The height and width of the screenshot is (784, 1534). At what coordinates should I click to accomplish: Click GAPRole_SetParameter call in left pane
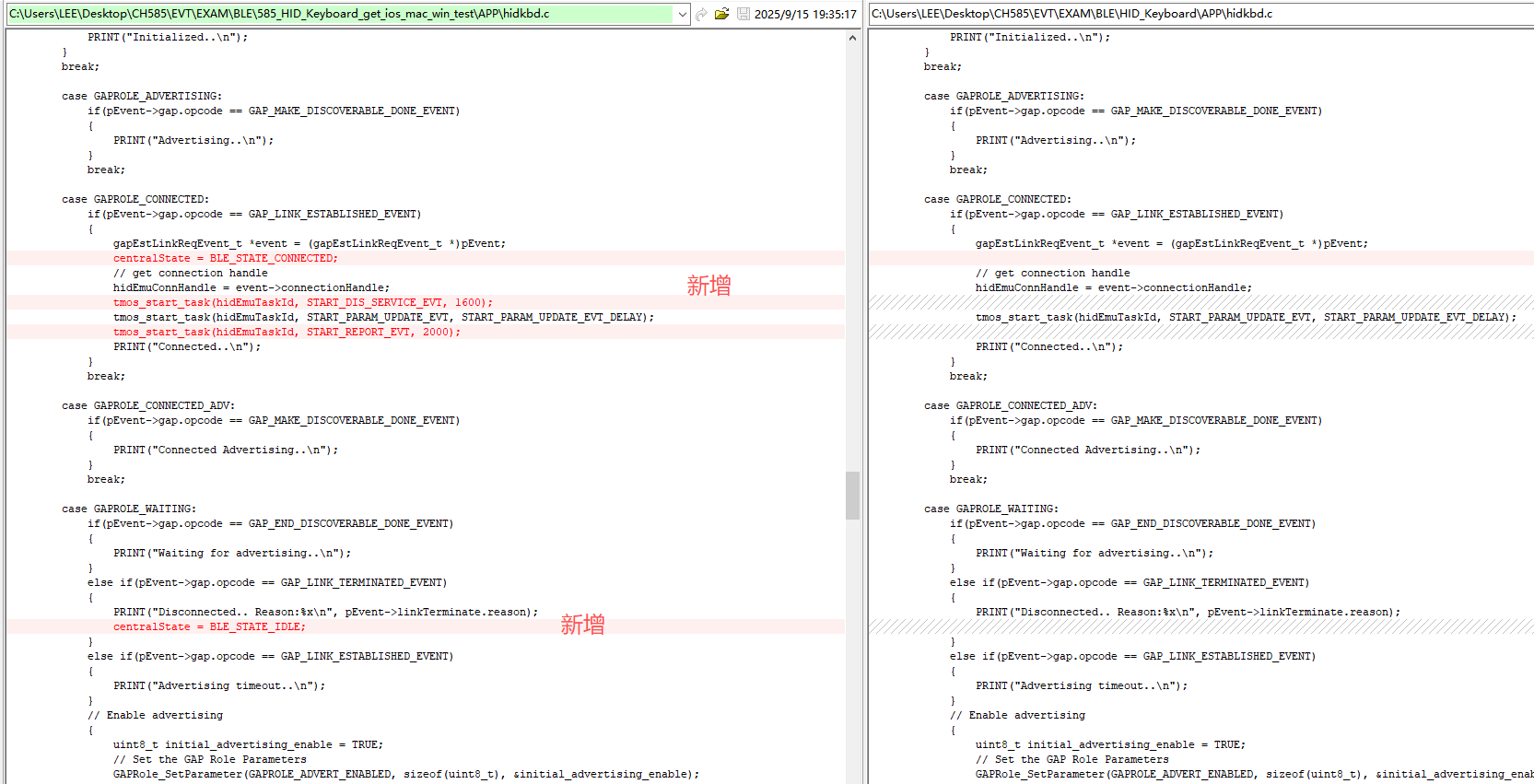click(x=406, y=774)
